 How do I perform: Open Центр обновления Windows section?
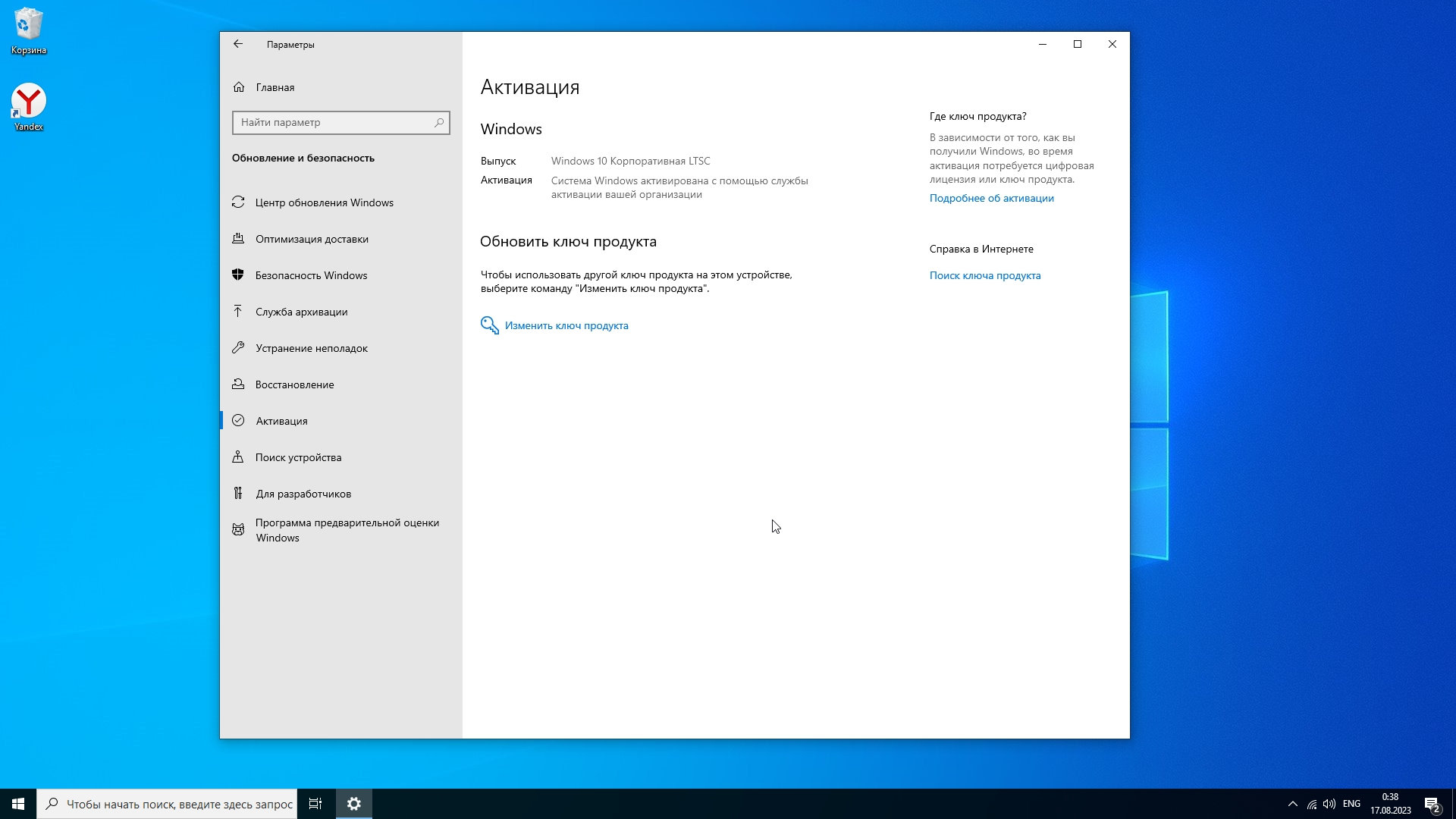(x=324, y=202)
